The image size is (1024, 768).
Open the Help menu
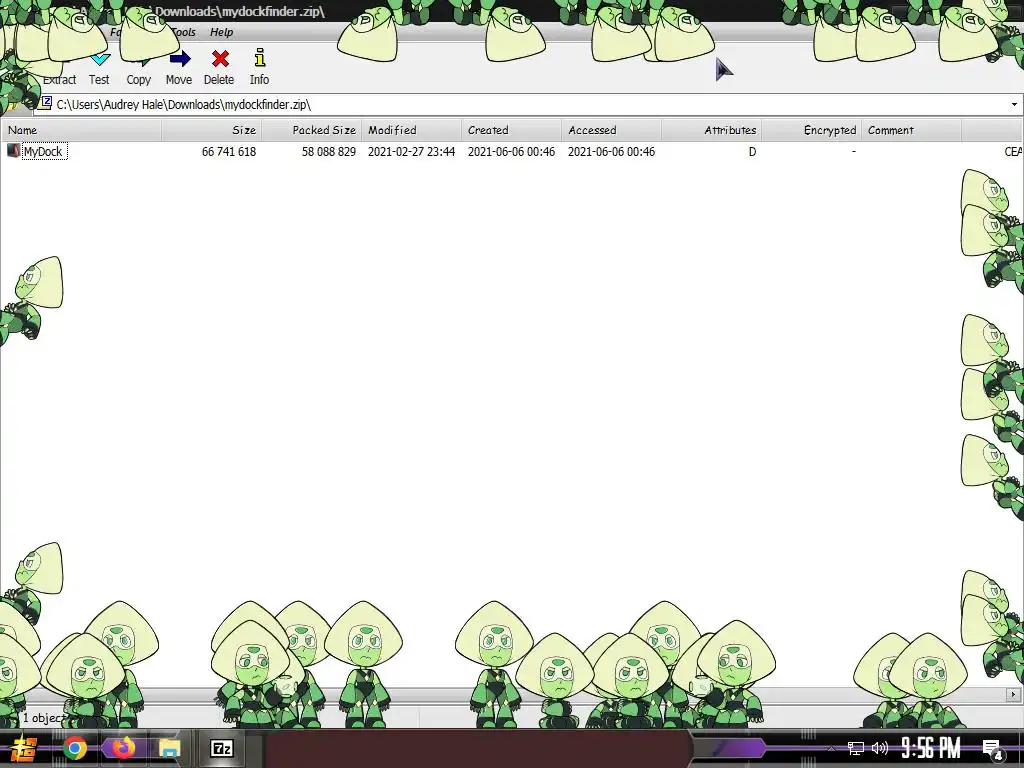click(221, 32)
